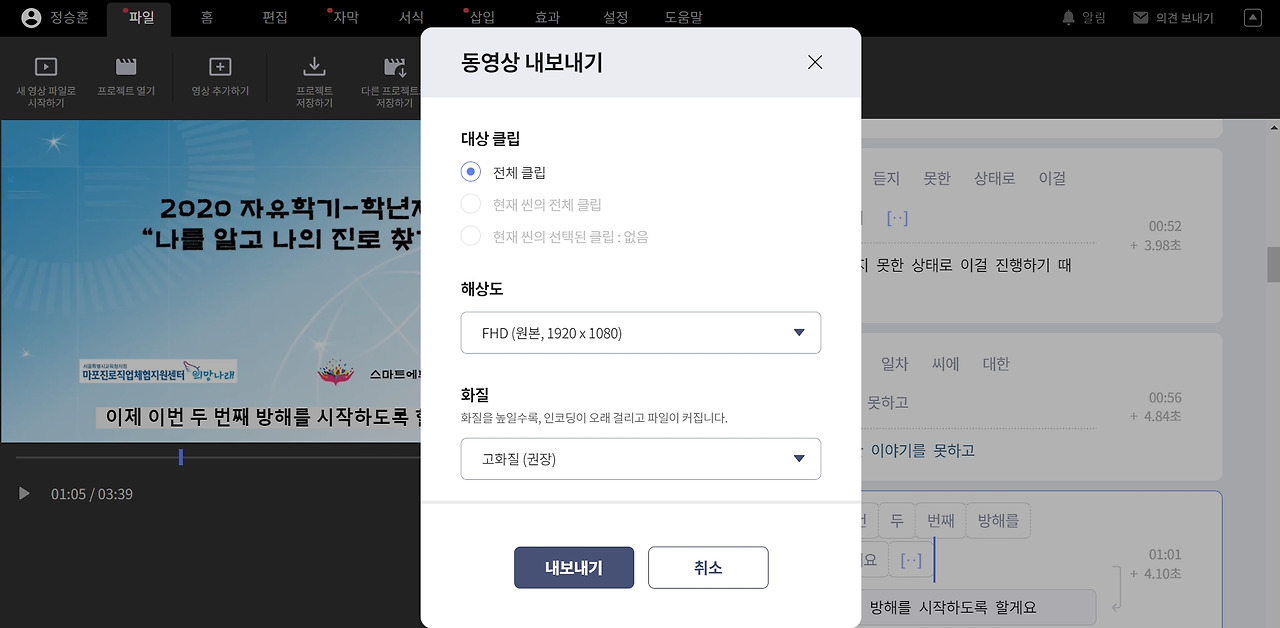Cancel the export with the 취소 button
Screen dimensions: 1280x628
(708, 567)
